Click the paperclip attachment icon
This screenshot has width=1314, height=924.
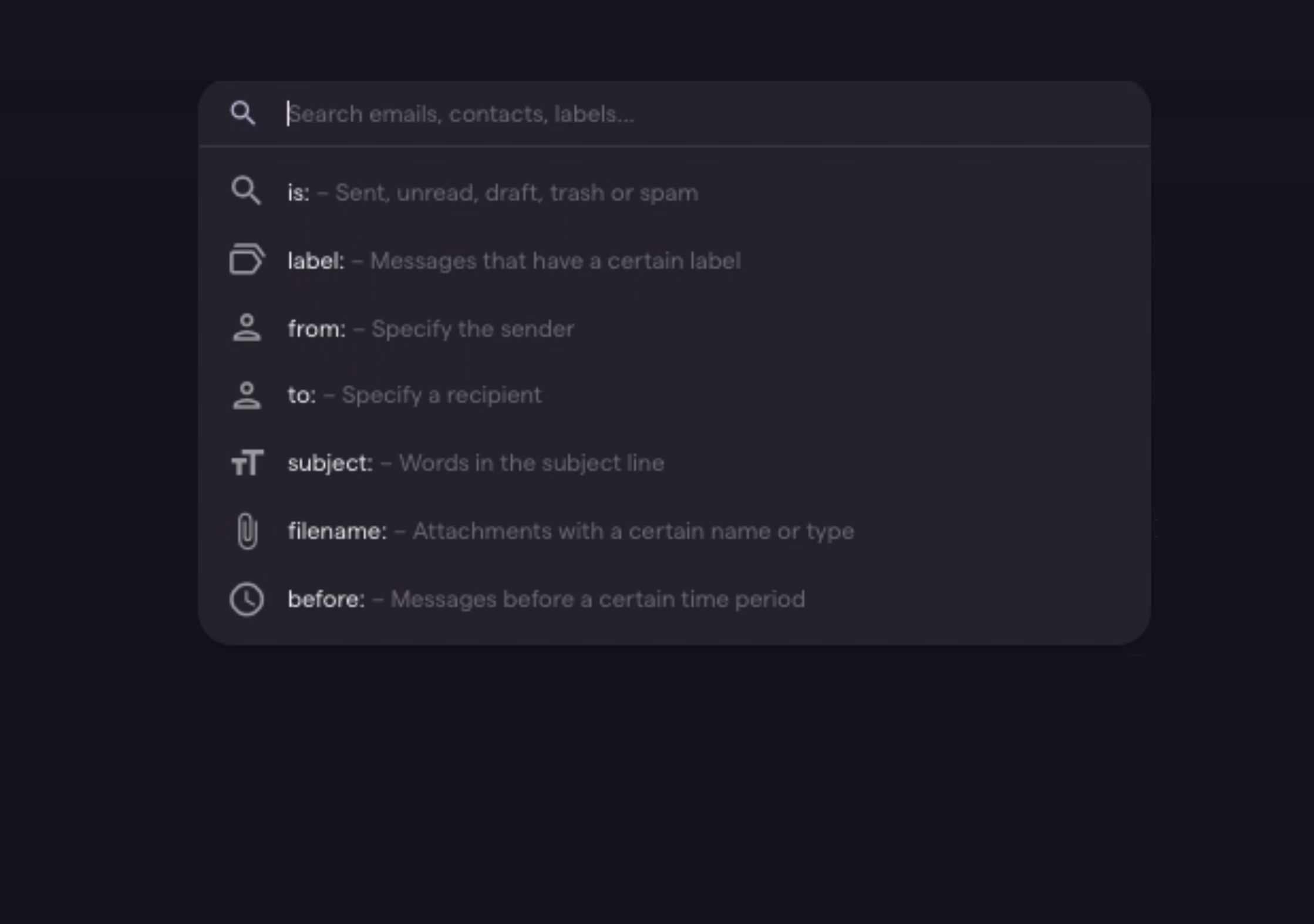[247, 531]
